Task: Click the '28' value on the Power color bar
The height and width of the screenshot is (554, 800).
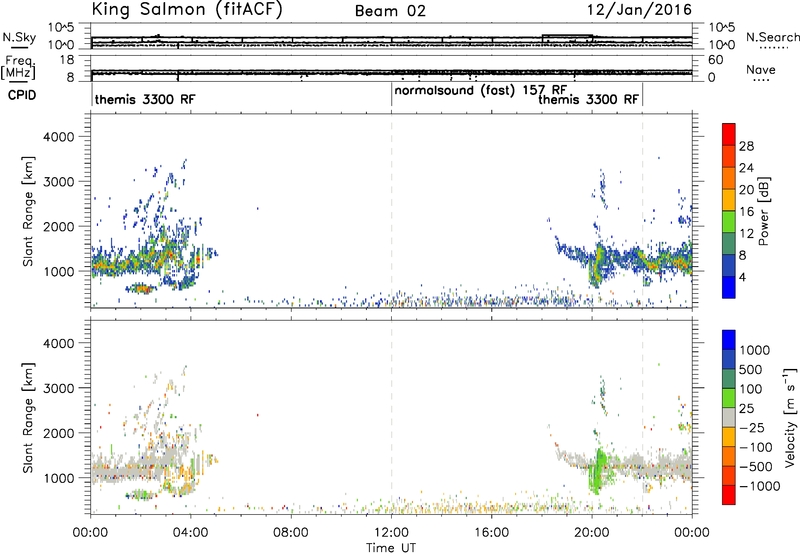Action: (746, 146)
